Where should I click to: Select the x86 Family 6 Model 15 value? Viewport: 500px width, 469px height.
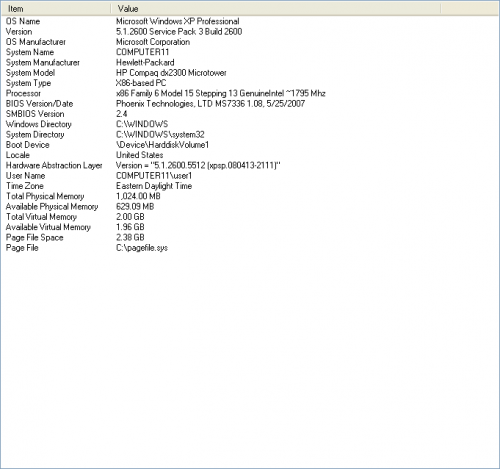click(221, 94)
